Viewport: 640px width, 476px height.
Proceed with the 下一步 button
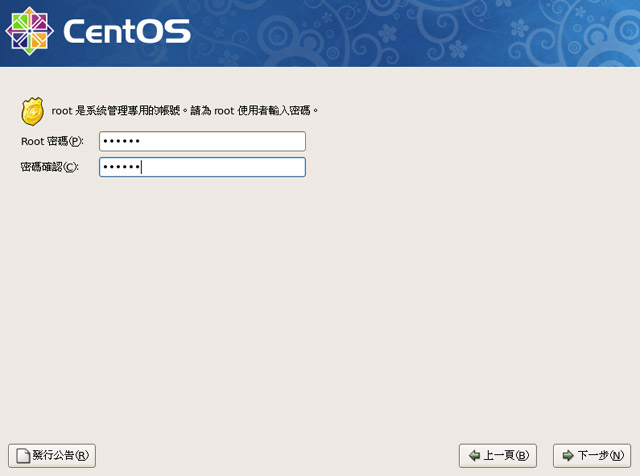(x=592, y=456)
